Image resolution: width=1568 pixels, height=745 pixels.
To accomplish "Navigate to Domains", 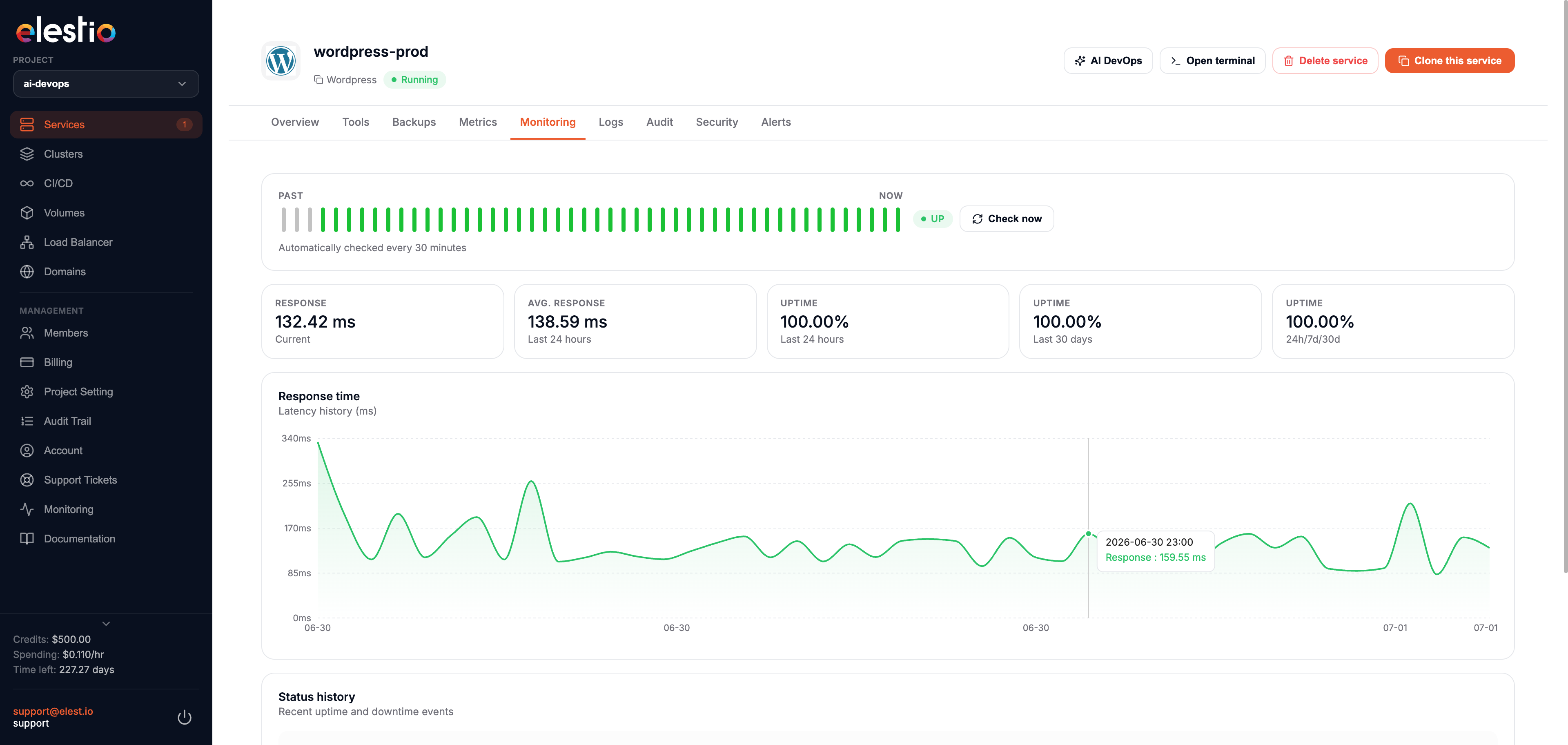I will [x=106, y=272].
